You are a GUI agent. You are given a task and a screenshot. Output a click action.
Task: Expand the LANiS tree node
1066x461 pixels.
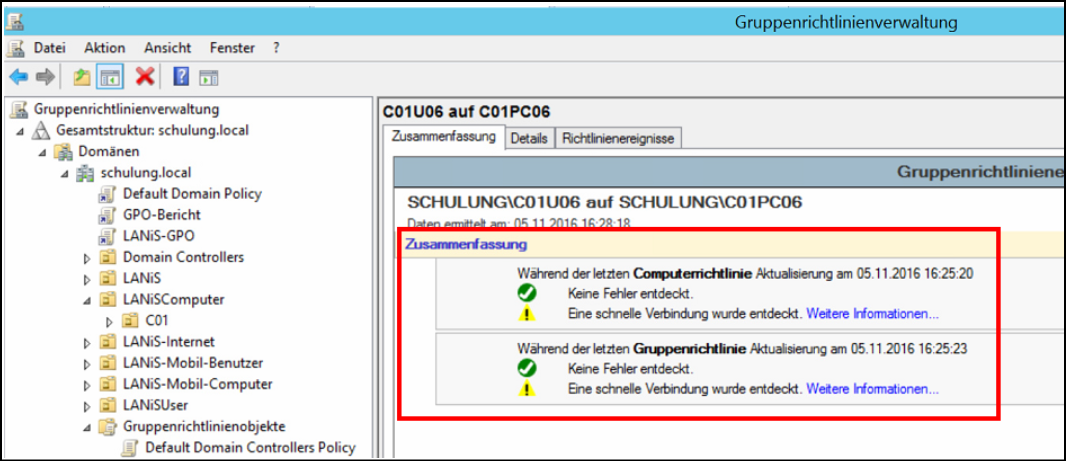87,279
